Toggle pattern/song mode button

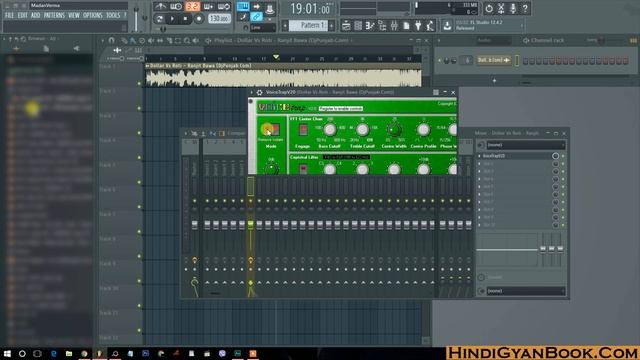(160, 19)
